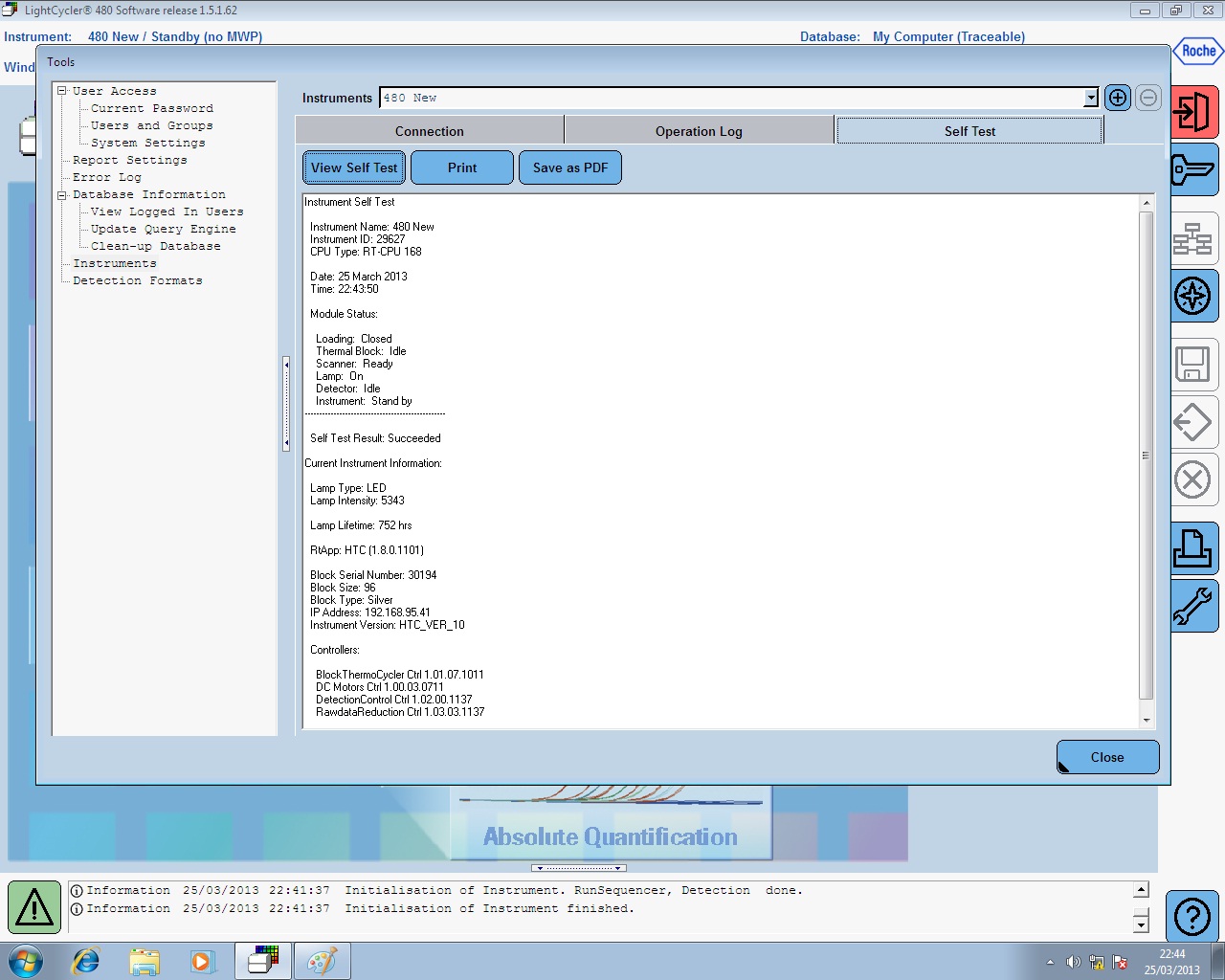
Task: Click the warning triangle status icon
Action: point(33,905)
